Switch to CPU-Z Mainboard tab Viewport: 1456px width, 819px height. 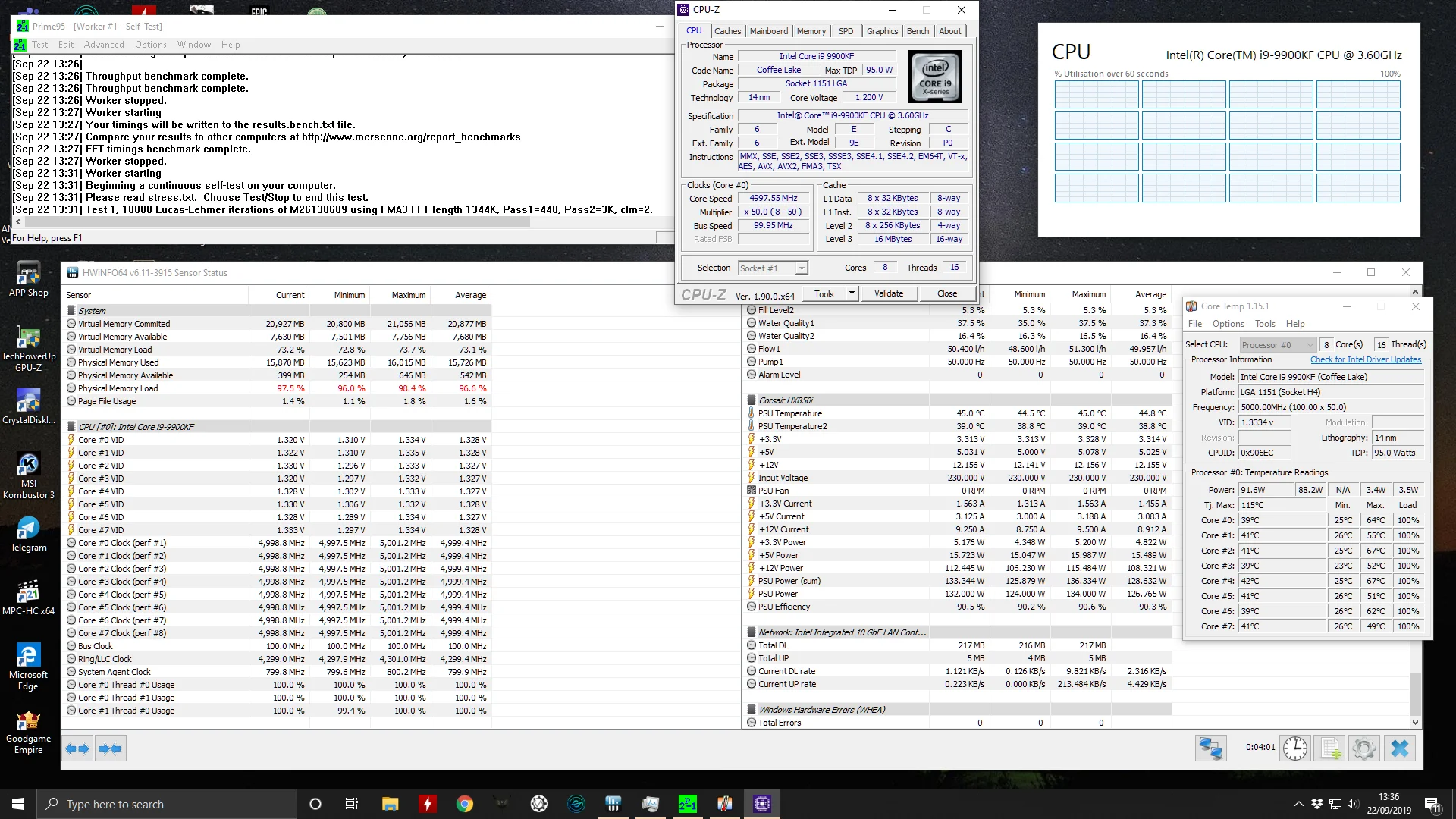pyautogui.click(x=768, y=31)
